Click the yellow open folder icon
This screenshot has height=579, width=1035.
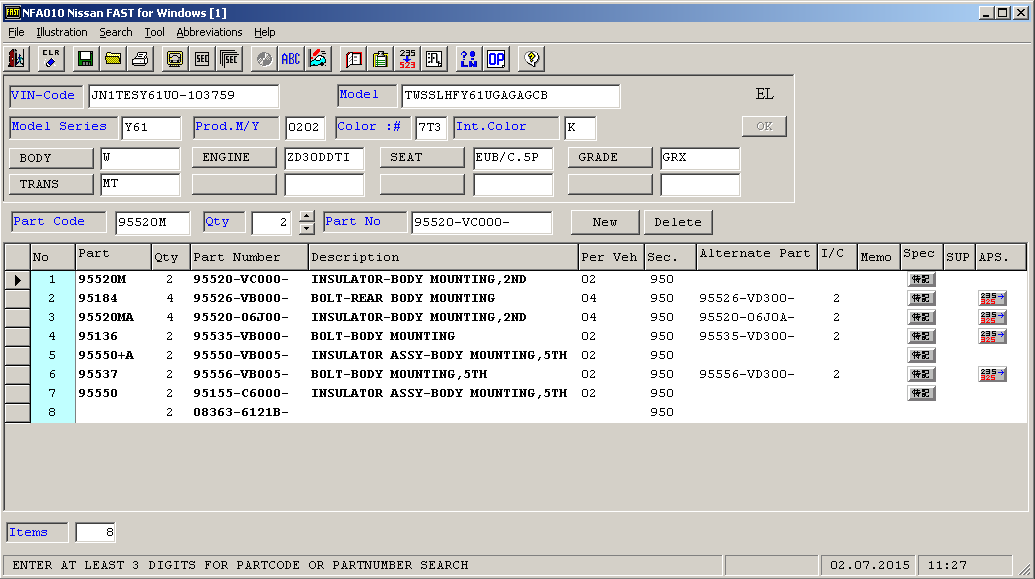113,59
